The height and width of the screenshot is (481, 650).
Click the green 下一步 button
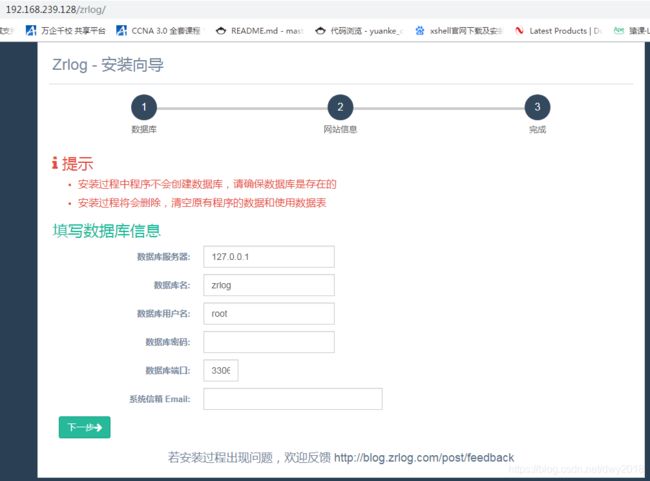85,427
